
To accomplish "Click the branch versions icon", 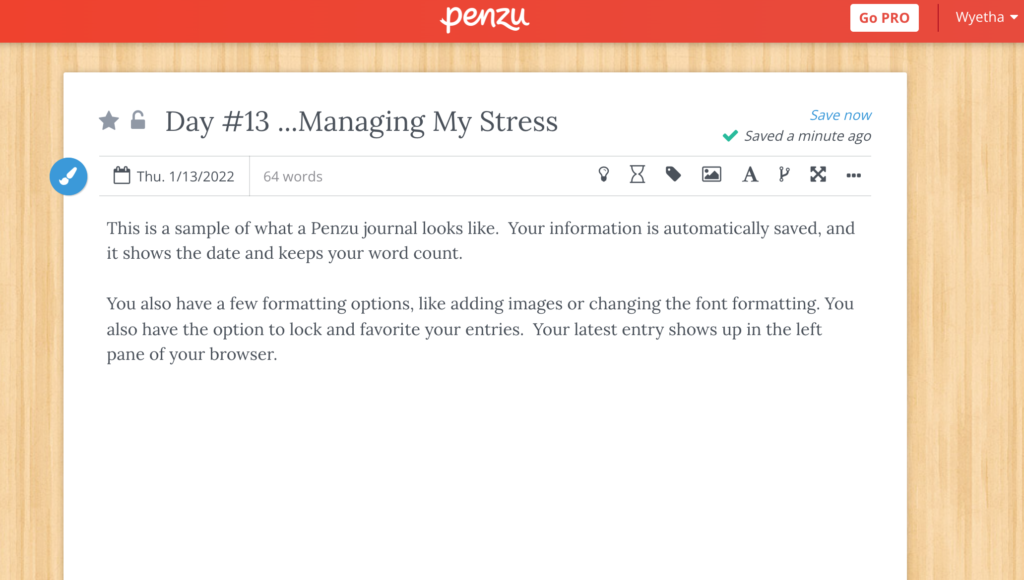I will pos(784,175).
